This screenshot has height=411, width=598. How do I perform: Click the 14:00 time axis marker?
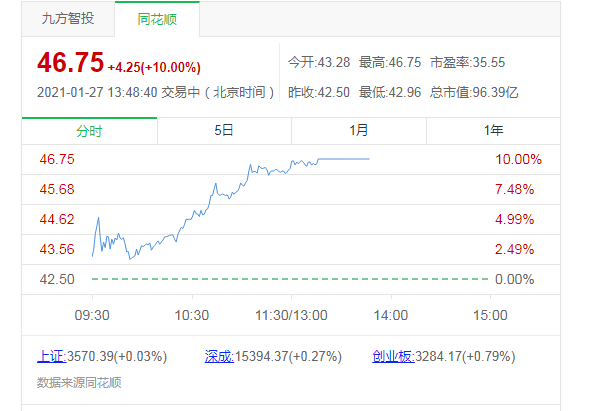point(391,315)
